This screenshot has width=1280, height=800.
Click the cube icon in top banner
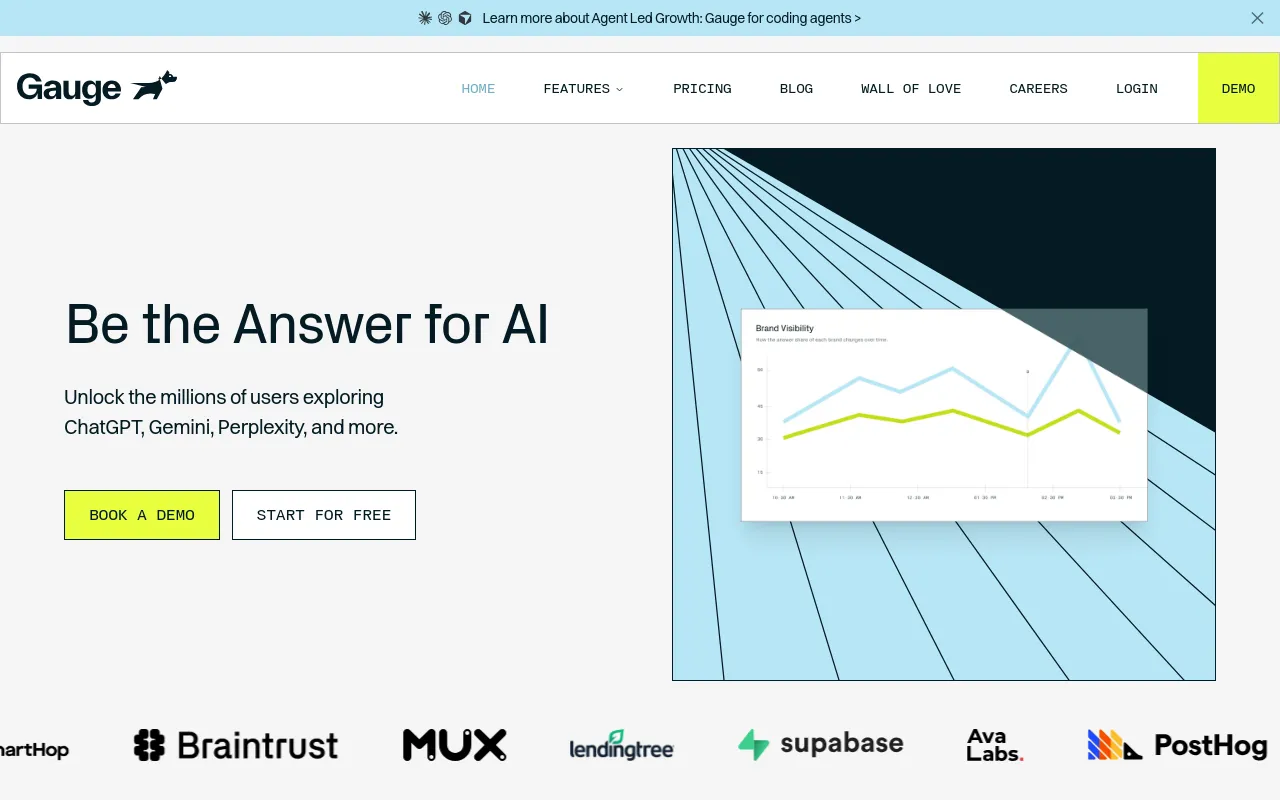[465, 18]
